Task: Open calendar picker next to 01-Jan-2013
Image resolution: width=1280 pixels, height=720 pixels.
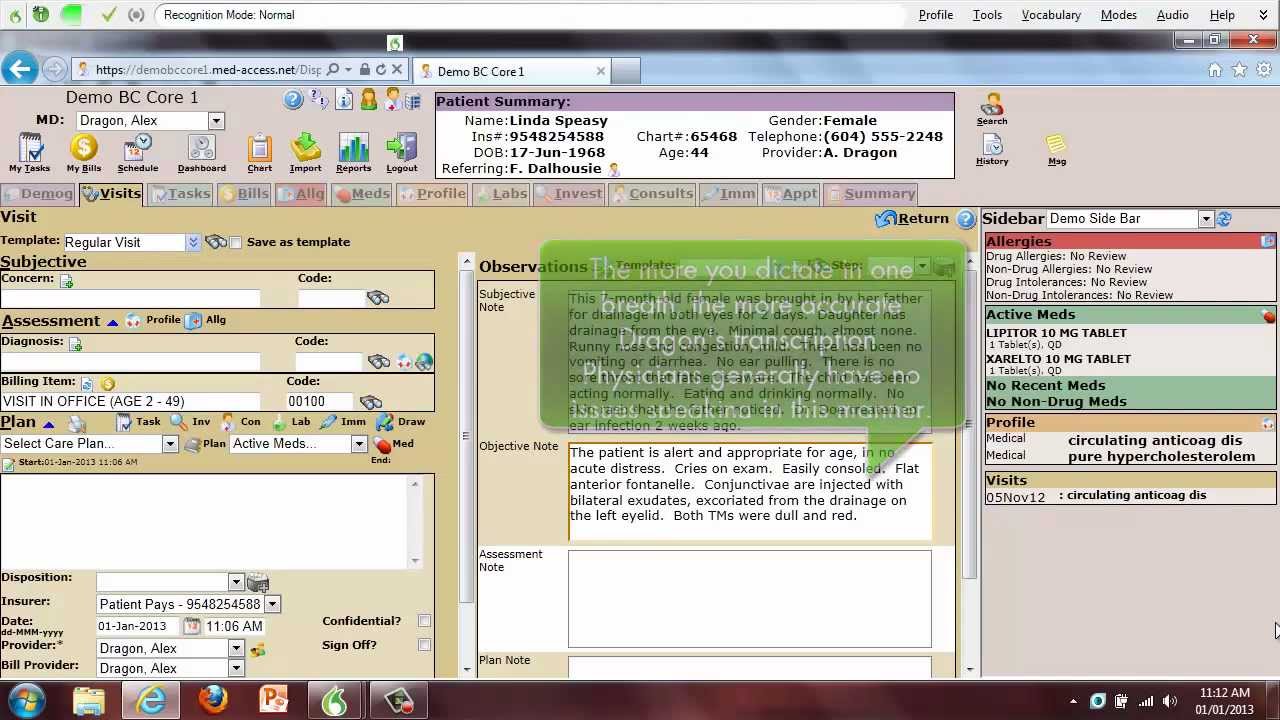Action: 191,627
